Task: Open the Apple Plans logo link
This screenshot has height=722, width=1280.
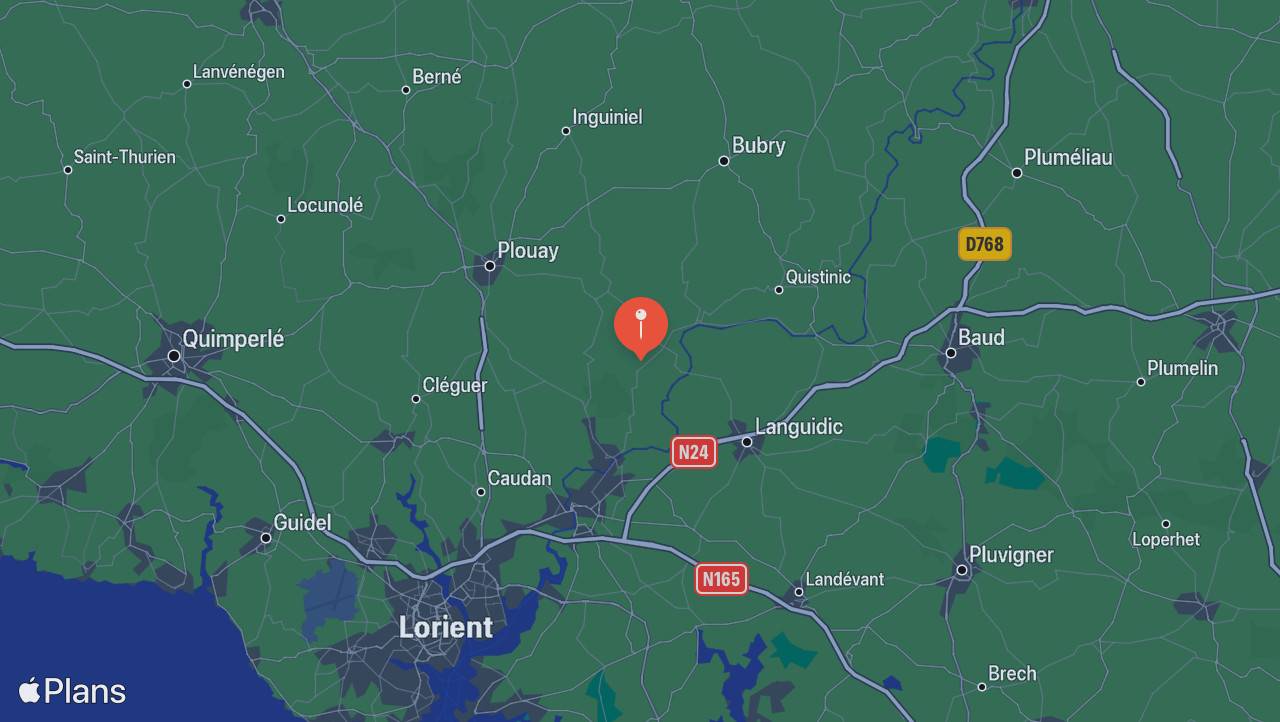Action: 72,691
